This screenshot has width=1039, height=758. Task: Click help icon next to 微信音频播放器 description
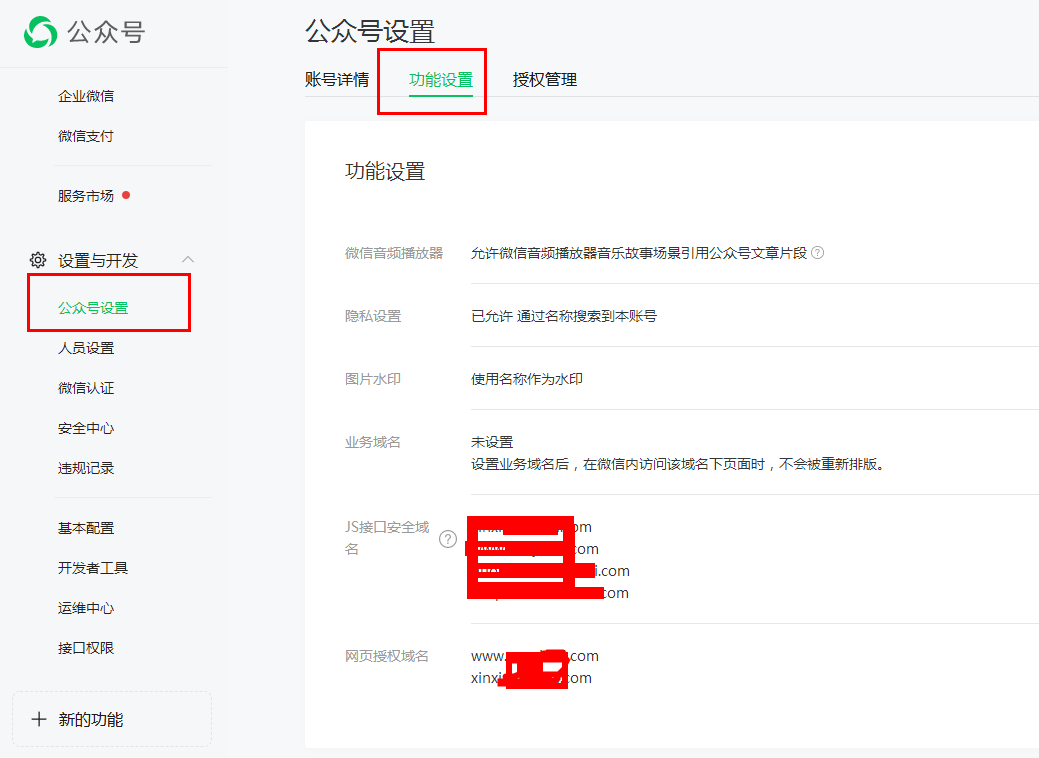coord(817,253)
